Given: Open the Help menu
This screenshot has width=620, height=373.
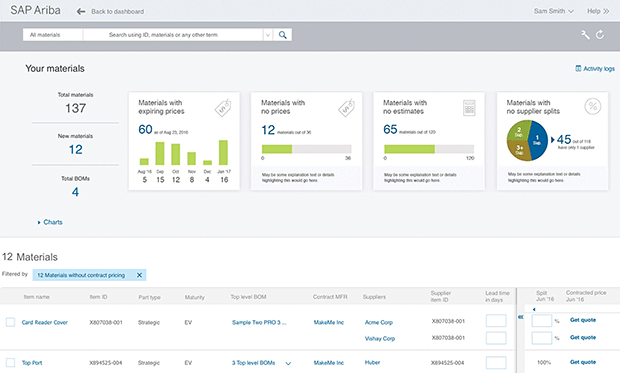Looking at the screenshot, I should point(598,11).
